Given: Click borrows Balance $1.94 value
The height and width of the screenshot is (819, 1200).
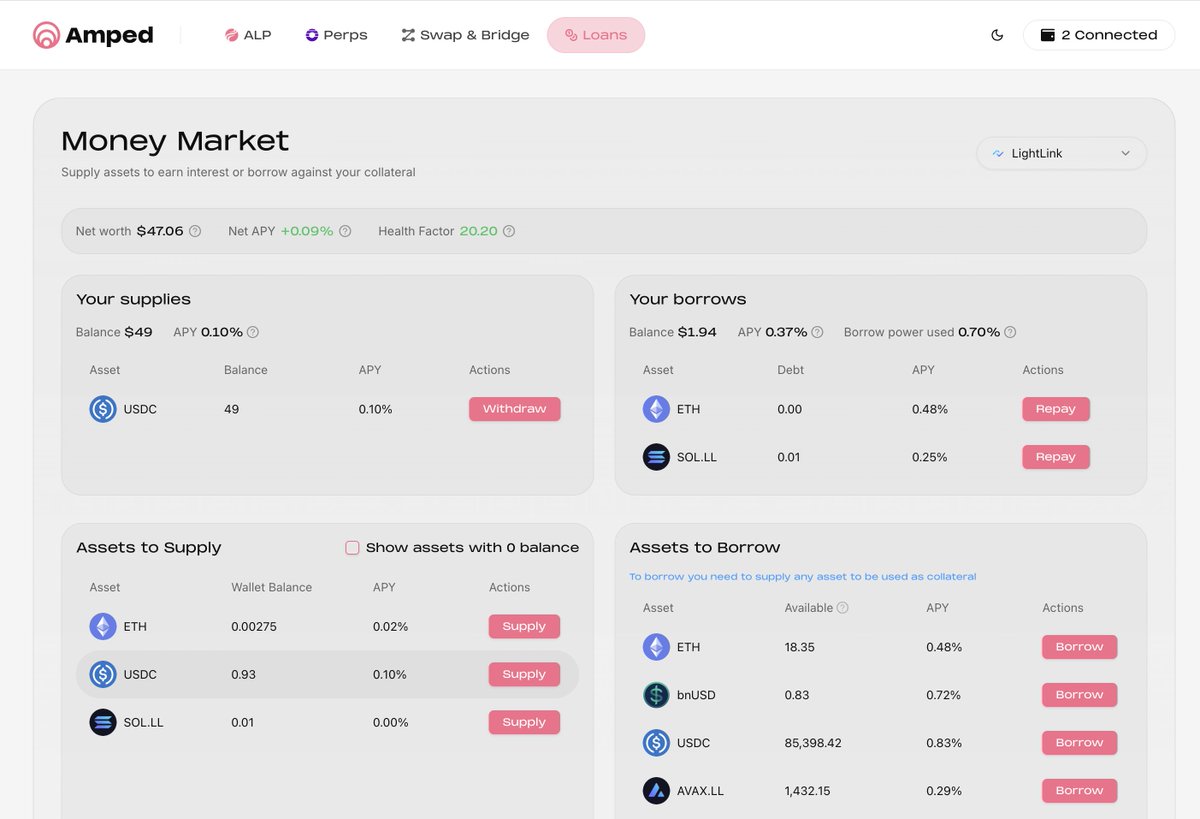Looking at the screenshot, I should point(697,332).
